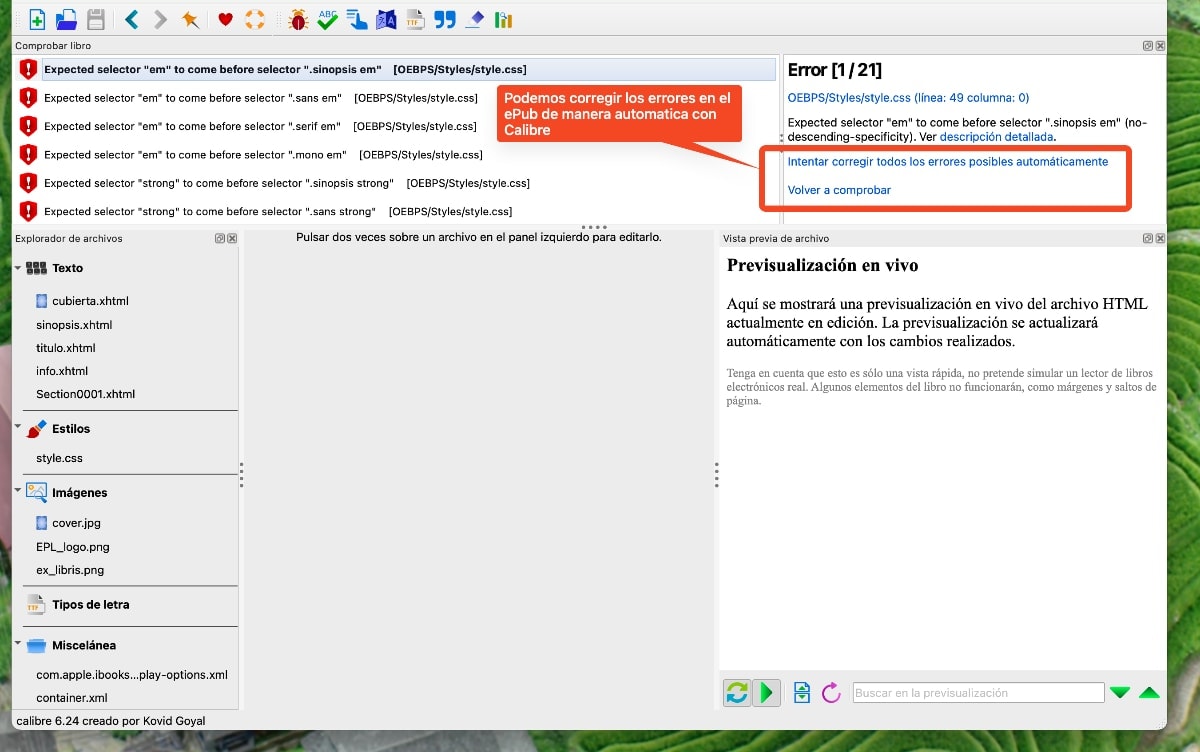Launch the check book bug icon

(x=297, y=19)
